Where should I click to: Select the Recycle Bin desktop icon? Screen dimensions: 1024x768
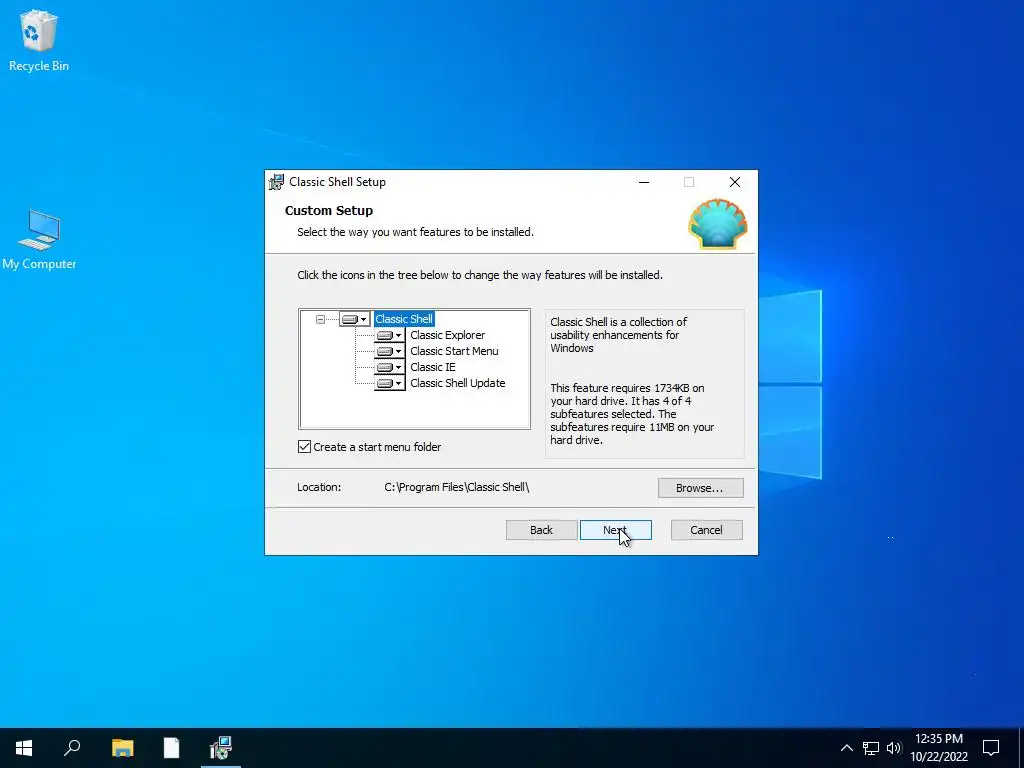coord(39,40)
